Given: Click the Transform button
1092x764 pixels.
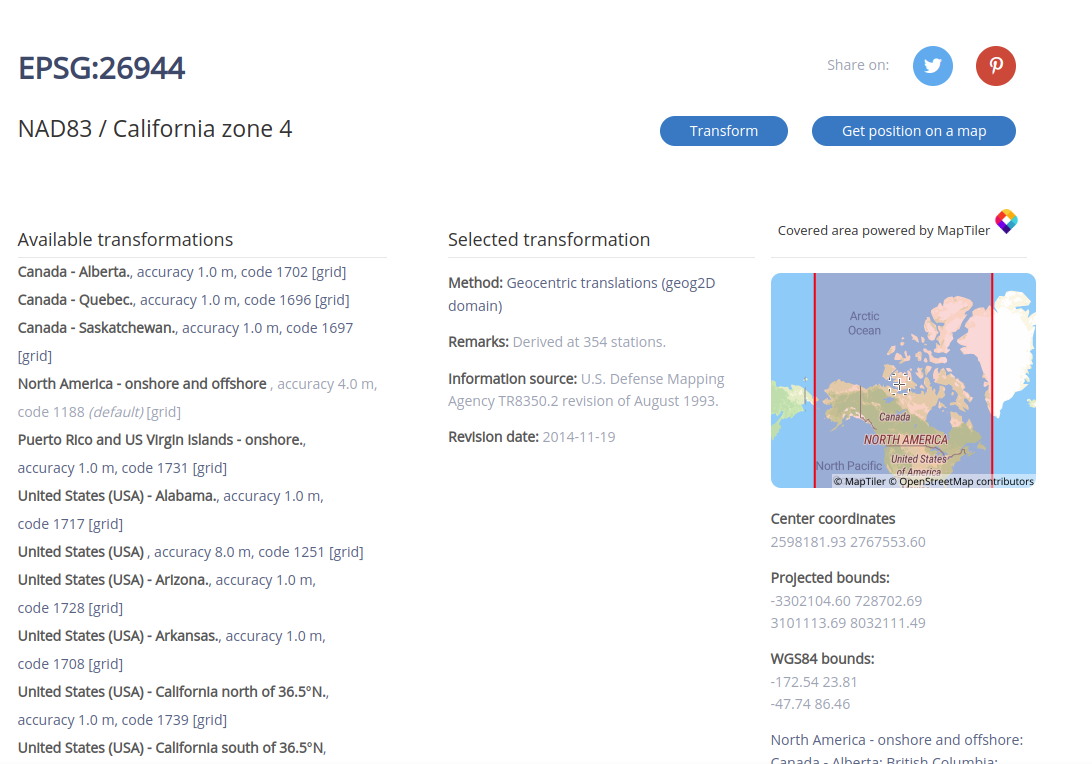Looking at the screenshot, I should pyautogui.click(x=723, y=131).
